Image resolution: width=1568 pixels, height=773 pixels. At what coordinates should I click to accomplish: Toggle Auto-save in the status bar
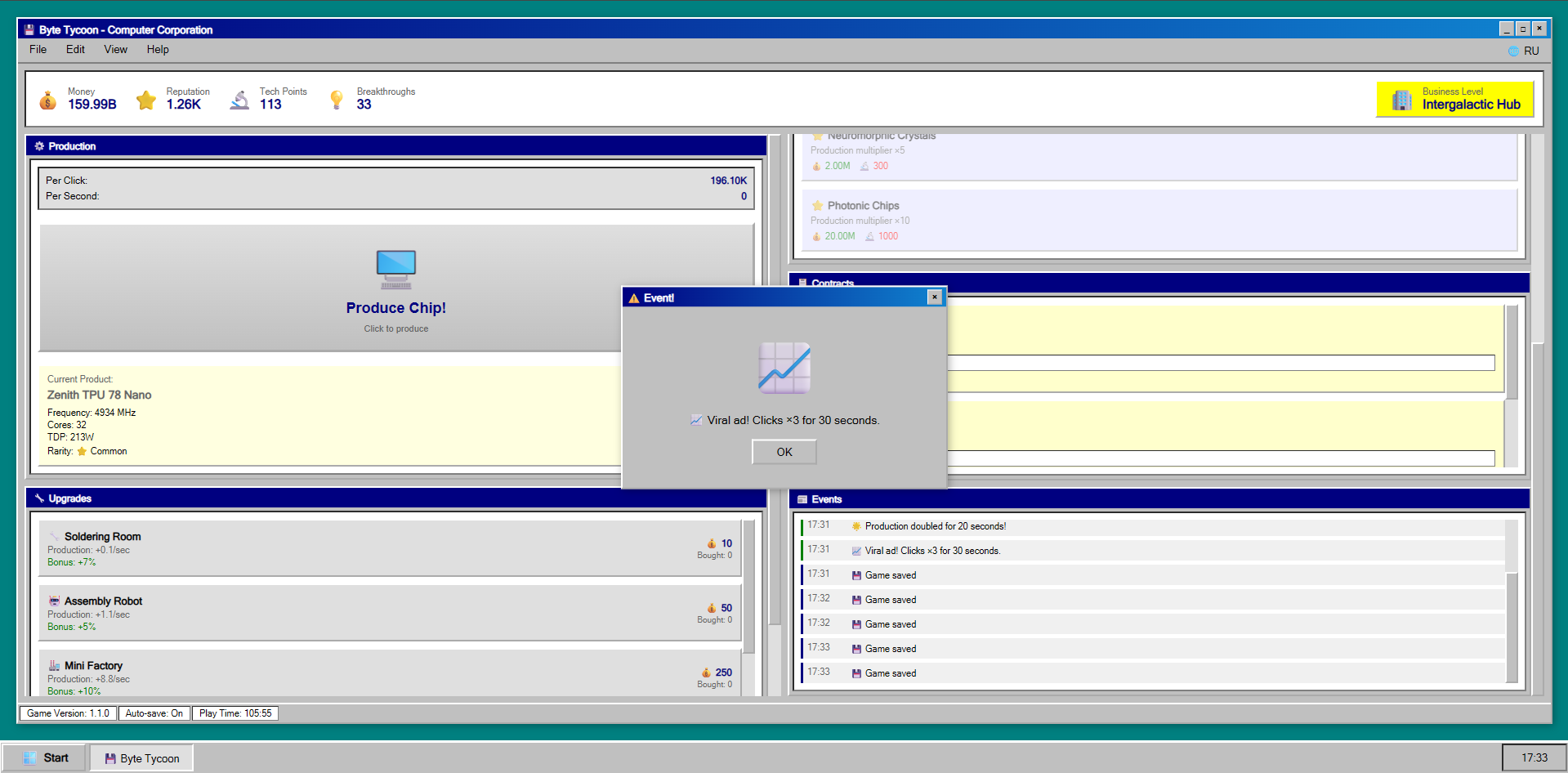click(x=154, y=713)
